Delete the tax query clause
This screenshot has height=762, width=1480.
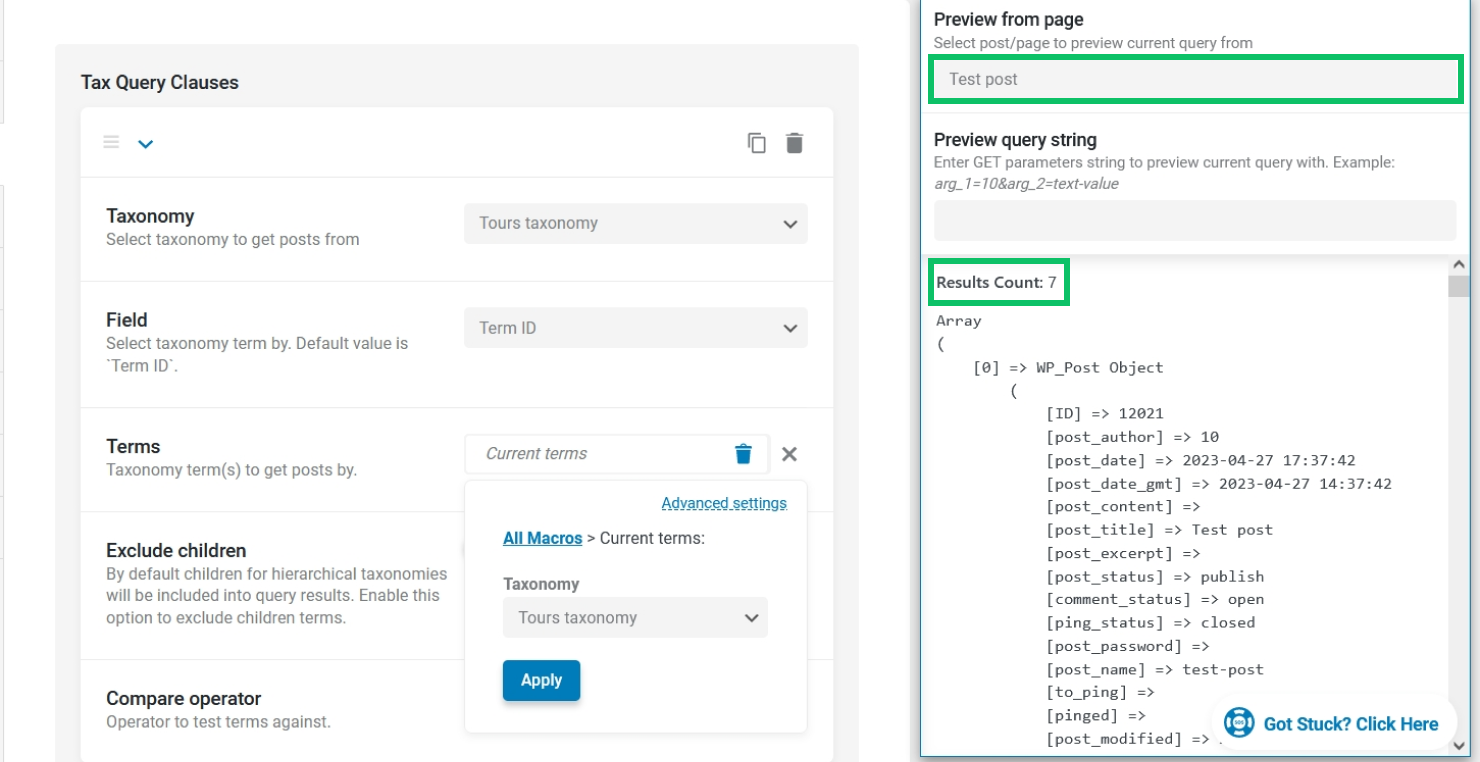794,143
